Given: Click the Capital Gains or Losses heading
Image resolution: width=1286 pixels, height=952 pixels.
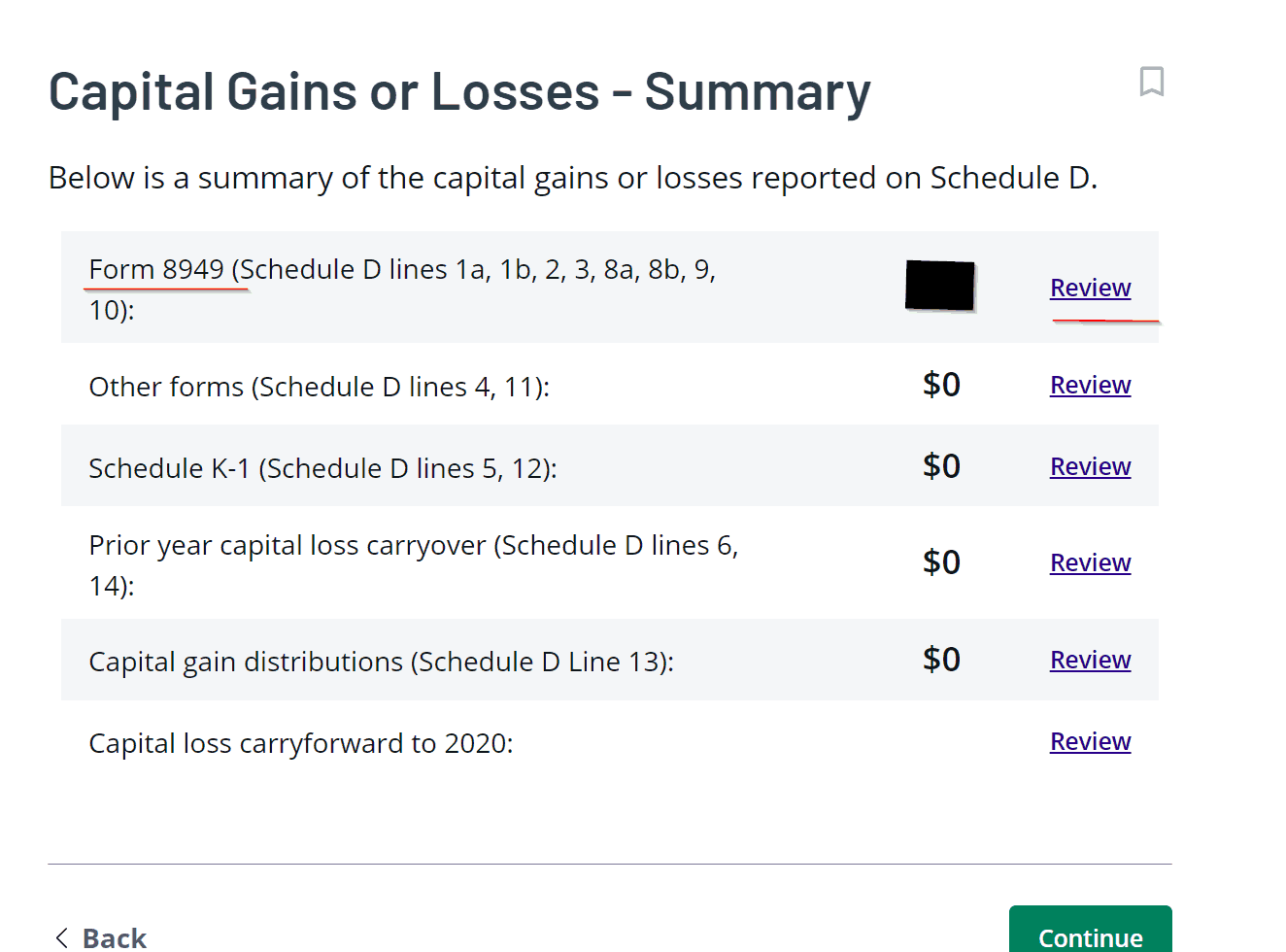Looking at the screenshot, I should coord(459,92).
